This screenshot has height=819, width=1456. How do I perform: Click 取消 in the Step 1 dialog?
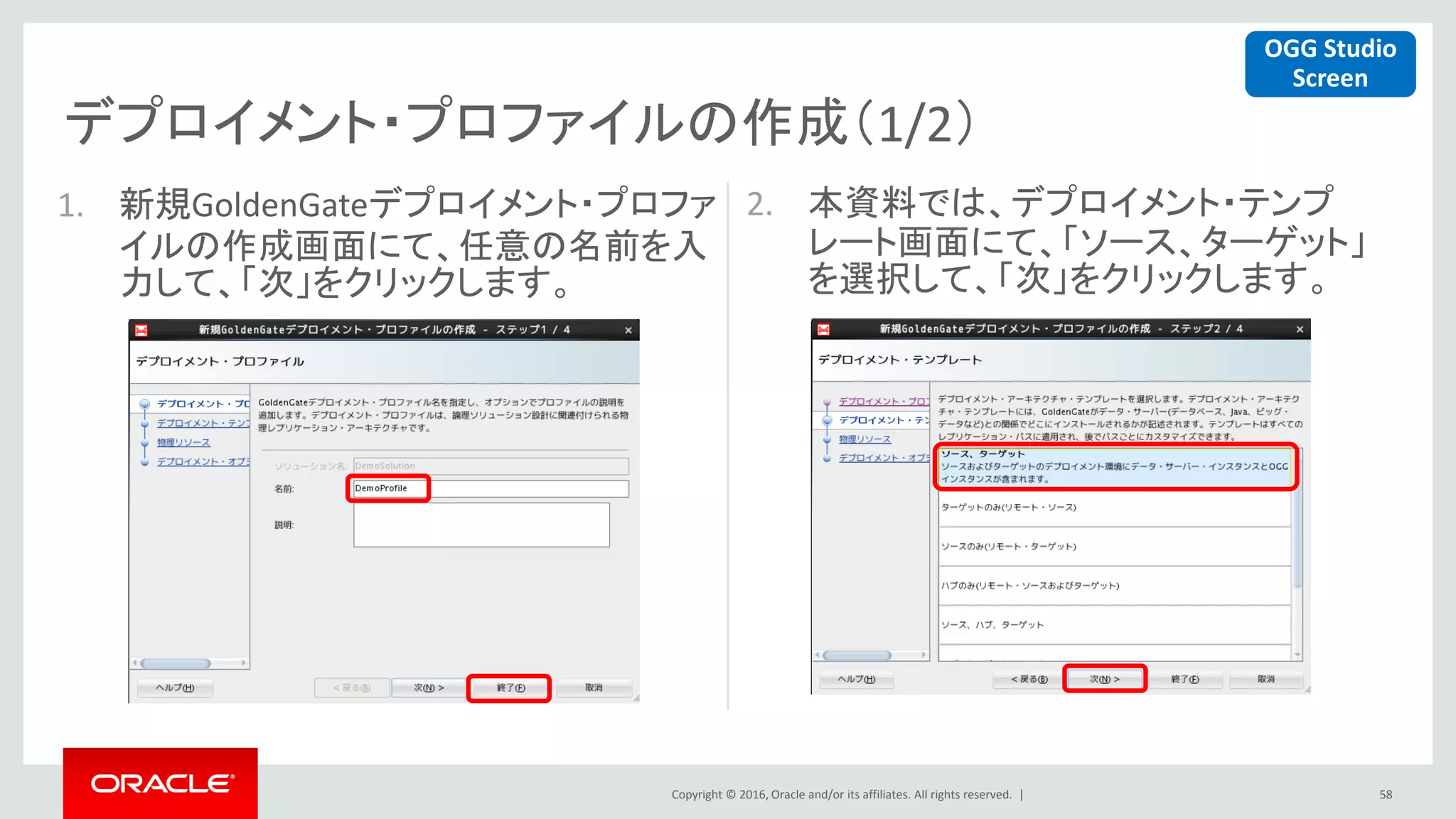pyautogui.click(x=594, y=687)
